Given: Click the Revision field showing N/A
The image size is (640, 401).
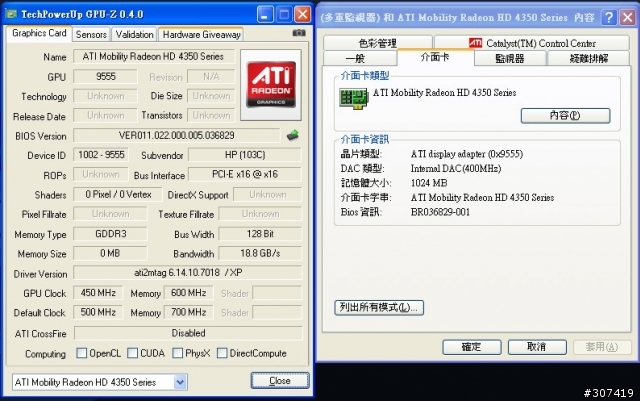Looking at the screenshot, I should [211, 76].
